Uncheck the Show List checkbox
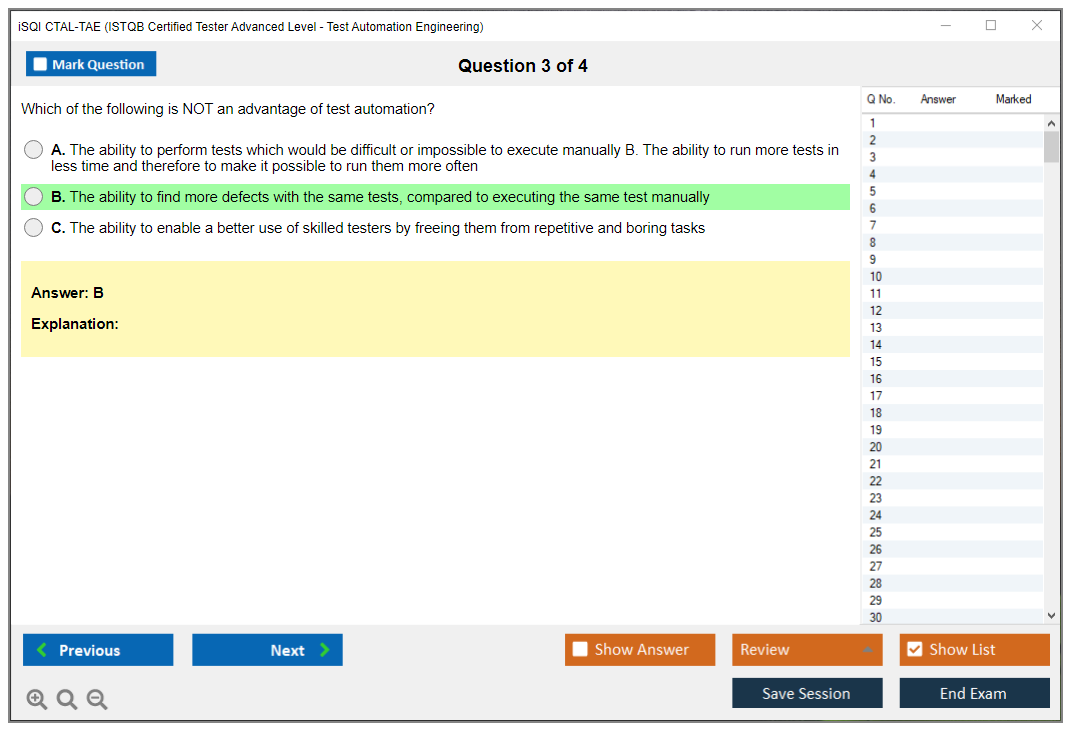 click(915, 650)
